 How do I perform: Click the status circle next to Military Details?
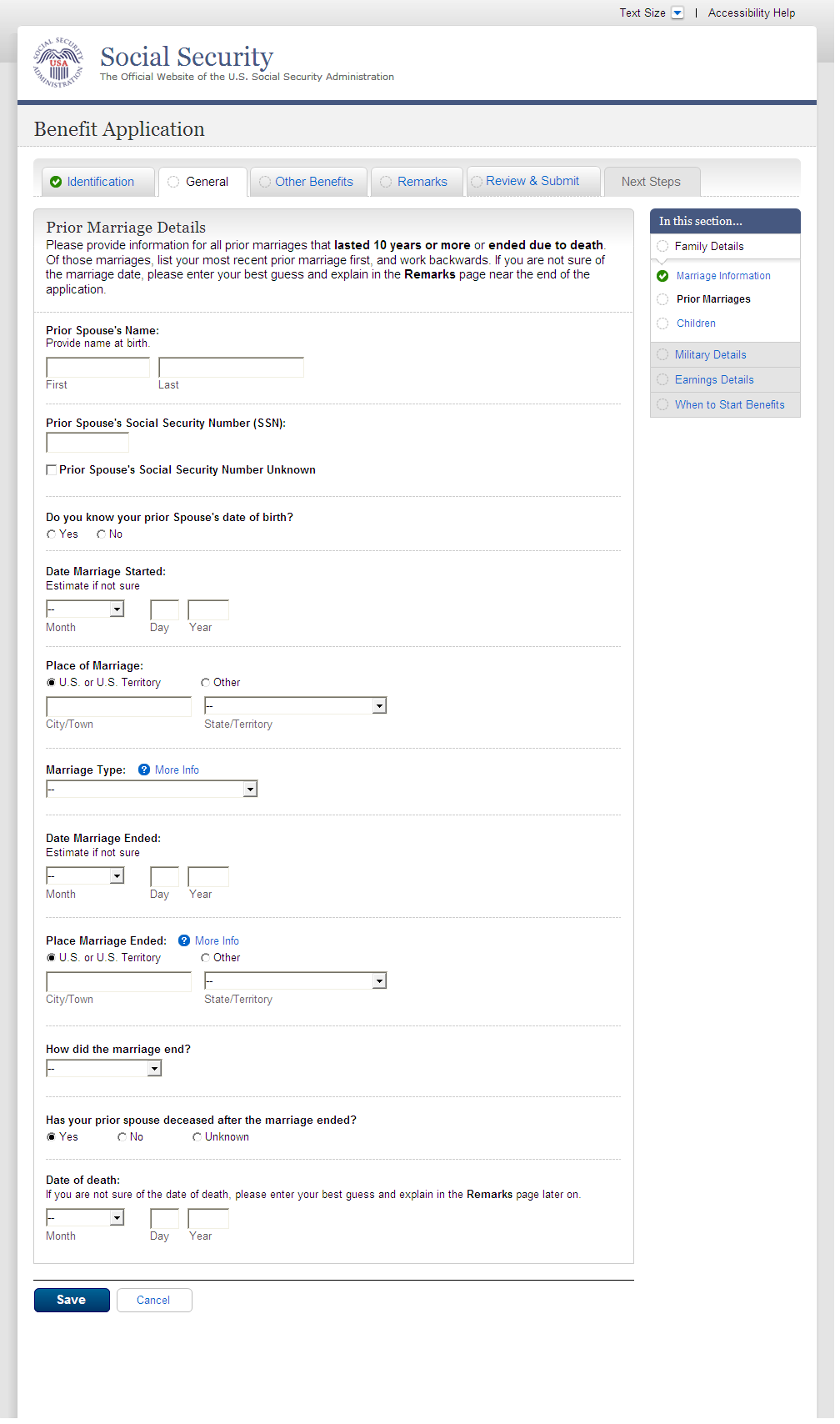coord(662,355)
